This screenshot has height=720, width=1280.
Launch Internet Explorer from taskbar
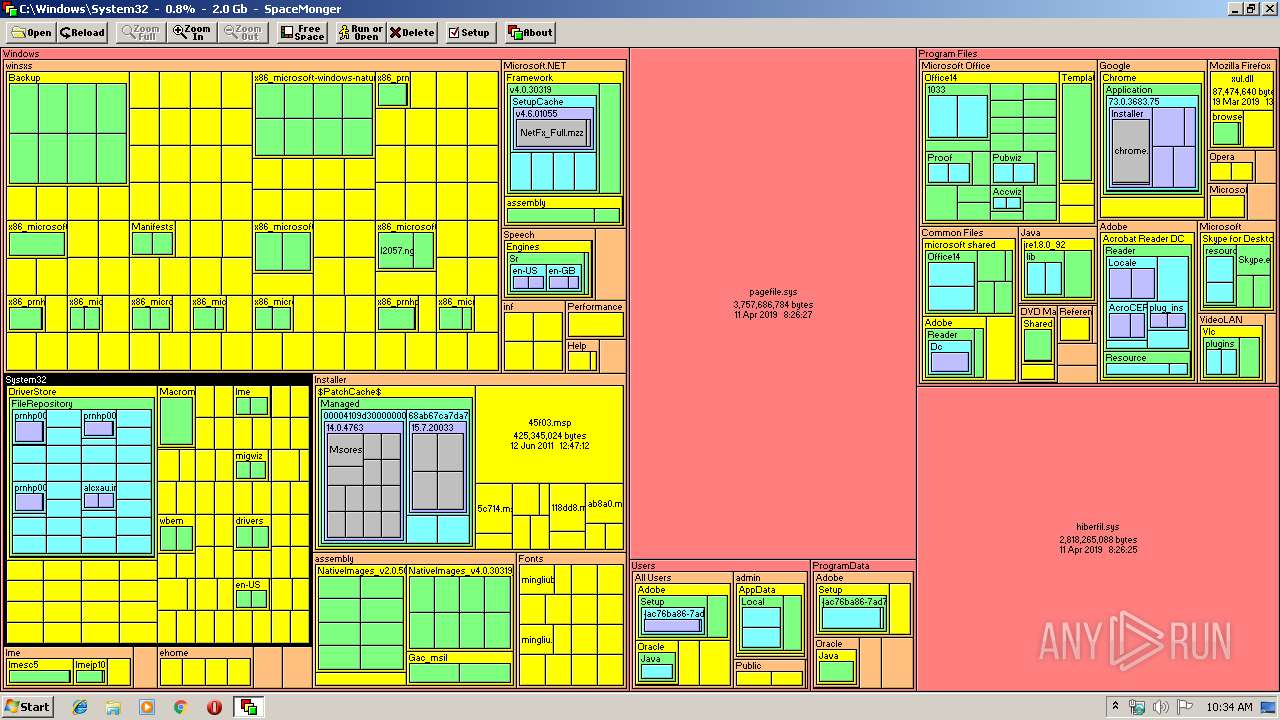click(80, 707)
